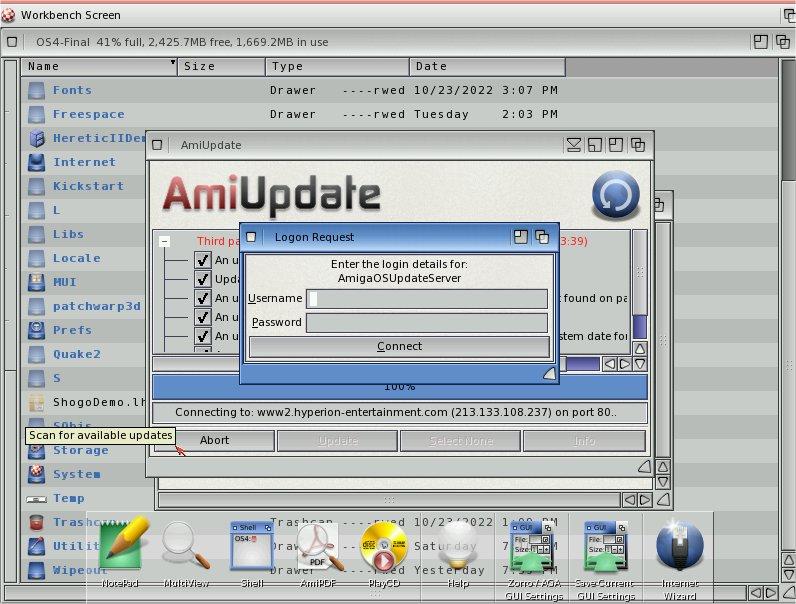The image size is (796, 604).
Task: Focus the Username input field
Action: (427, 298)
